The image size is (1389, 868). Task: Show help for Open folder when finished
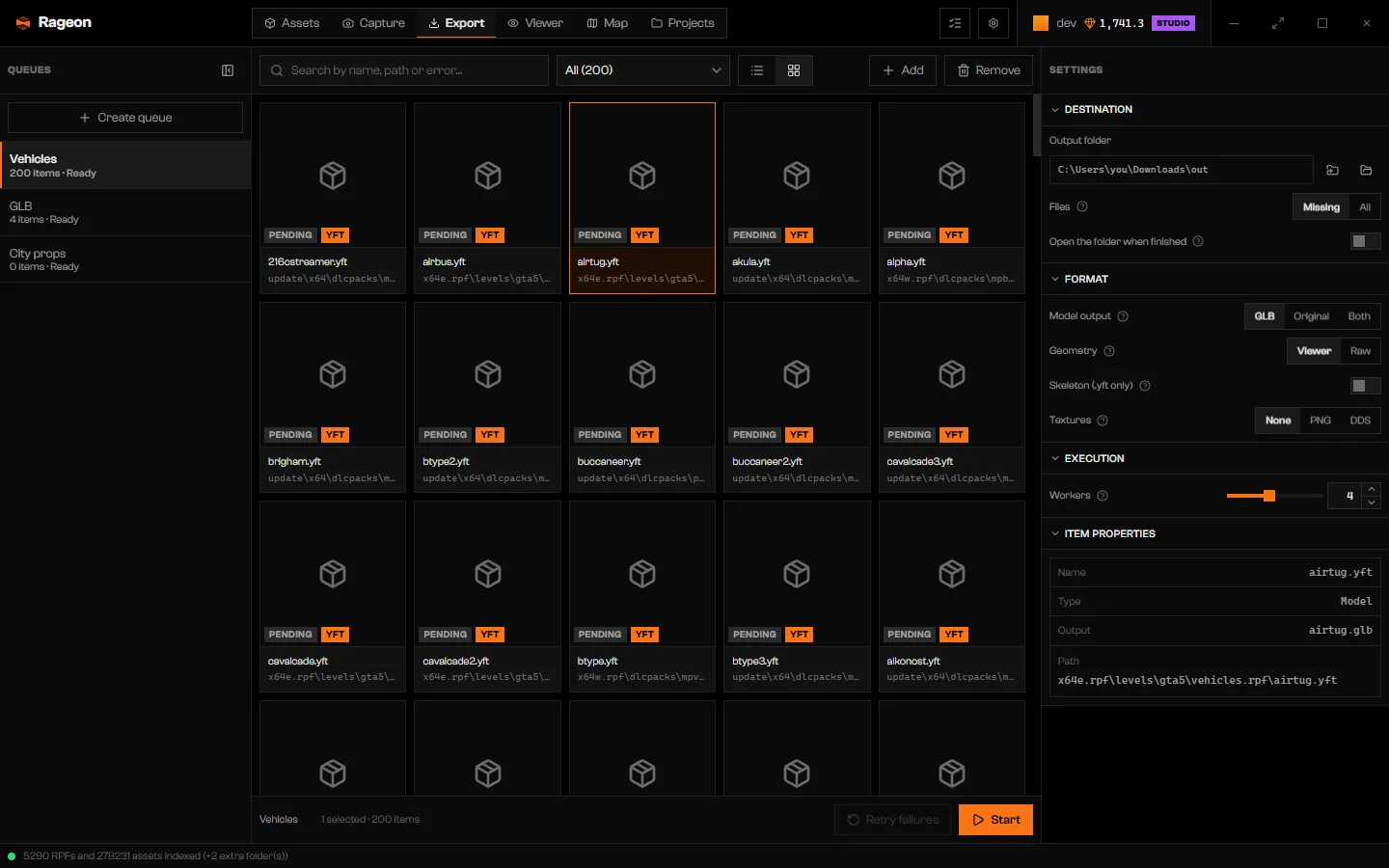pyautogui.click(x=1198, y=241)
